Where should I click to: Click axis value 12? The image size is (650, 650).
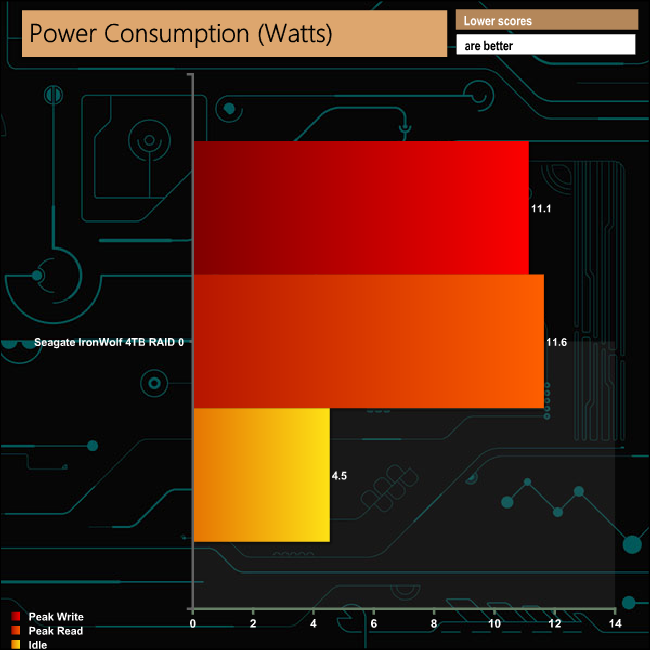pos(555,623)
